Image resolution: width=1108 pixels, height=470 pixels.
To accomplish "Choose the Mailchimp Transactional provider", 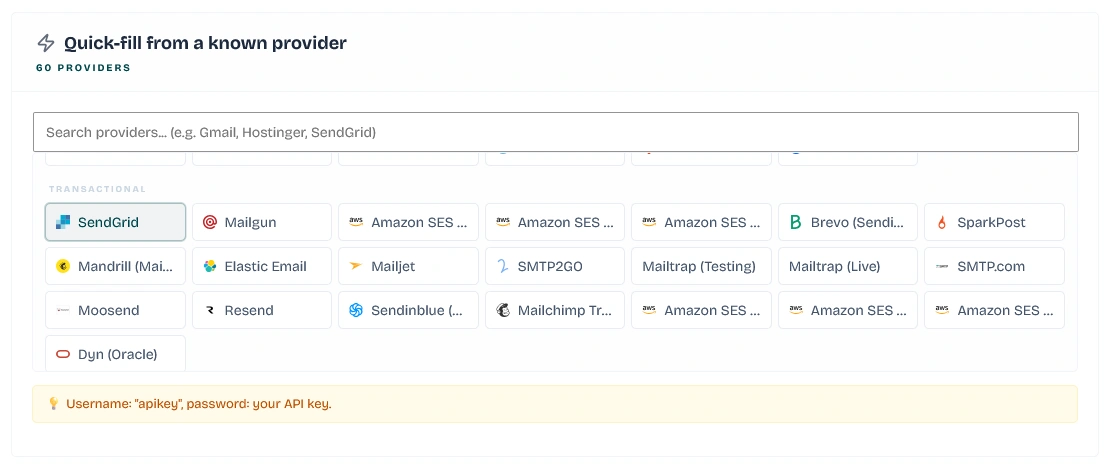I will tap(555, 310).
